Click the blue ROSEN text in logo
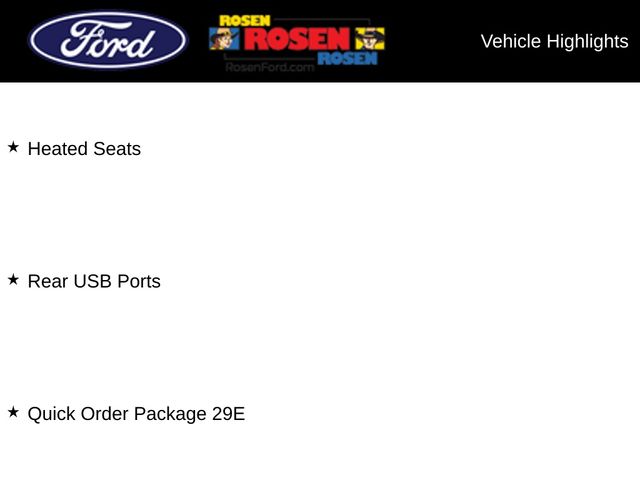Image resolution: width=640 pixels, height=480 pixels. [x=347, y=58]
